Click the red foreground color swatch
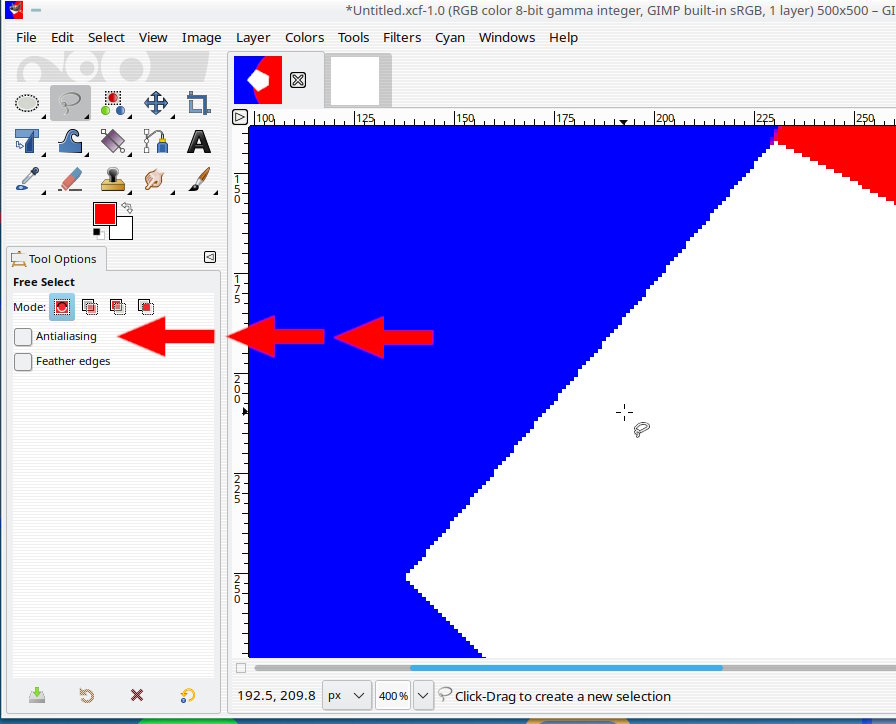 point(105,214)
